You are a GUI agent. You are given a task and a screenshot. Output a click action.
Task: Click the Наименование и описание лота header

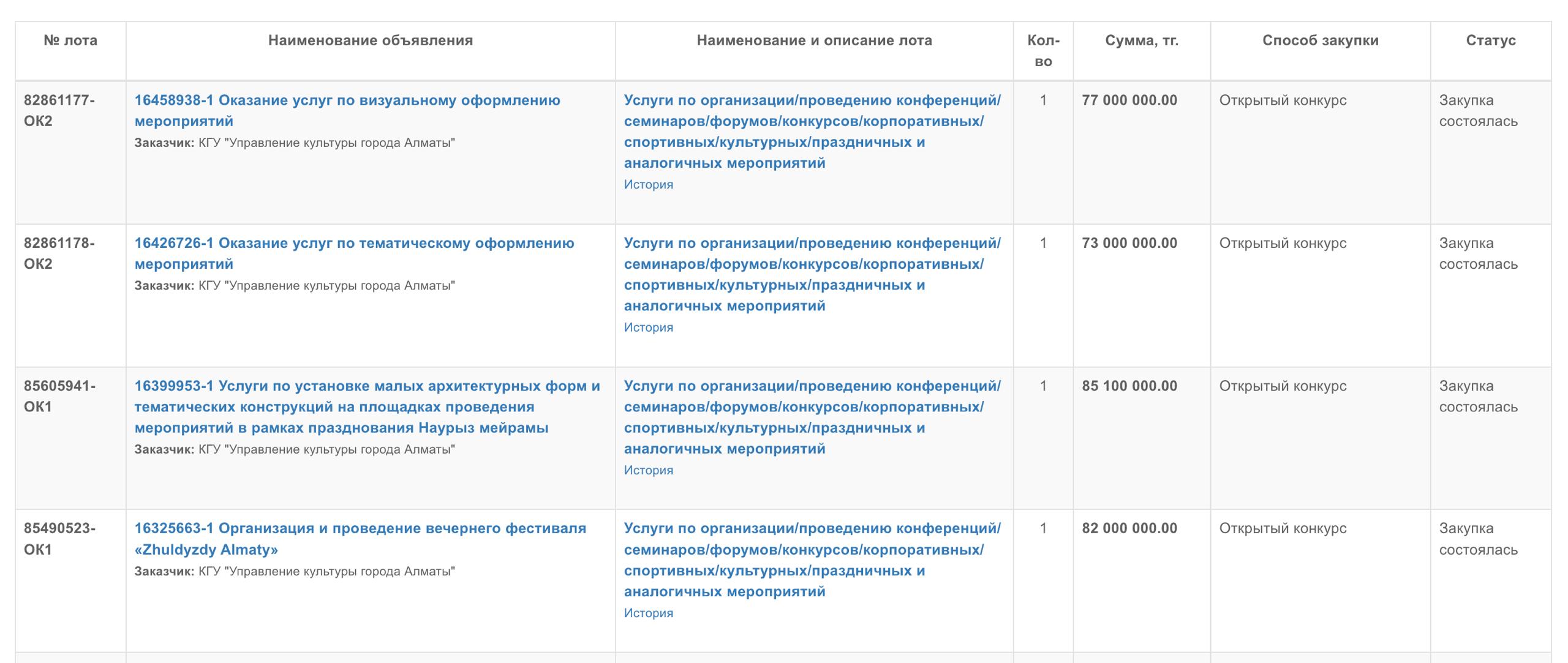814,40
